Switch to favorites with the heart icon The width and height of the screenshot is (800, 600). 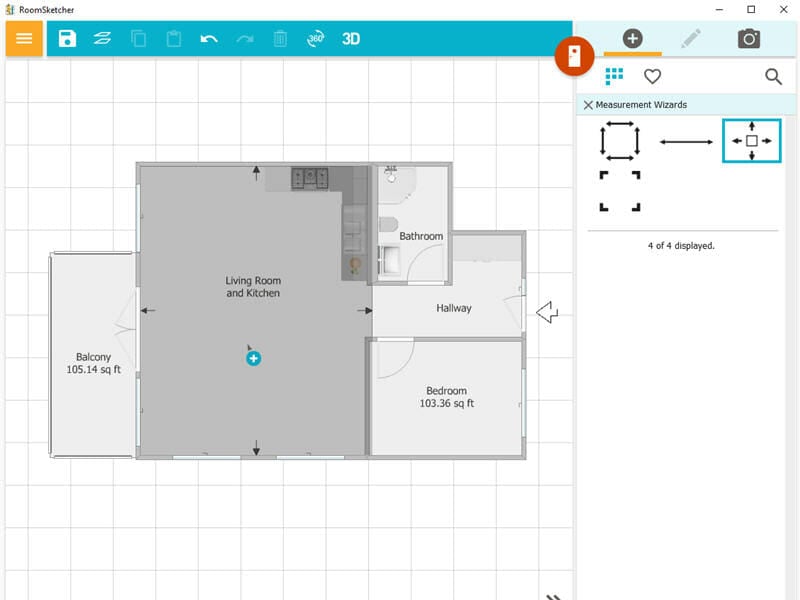tap(654, 76)
